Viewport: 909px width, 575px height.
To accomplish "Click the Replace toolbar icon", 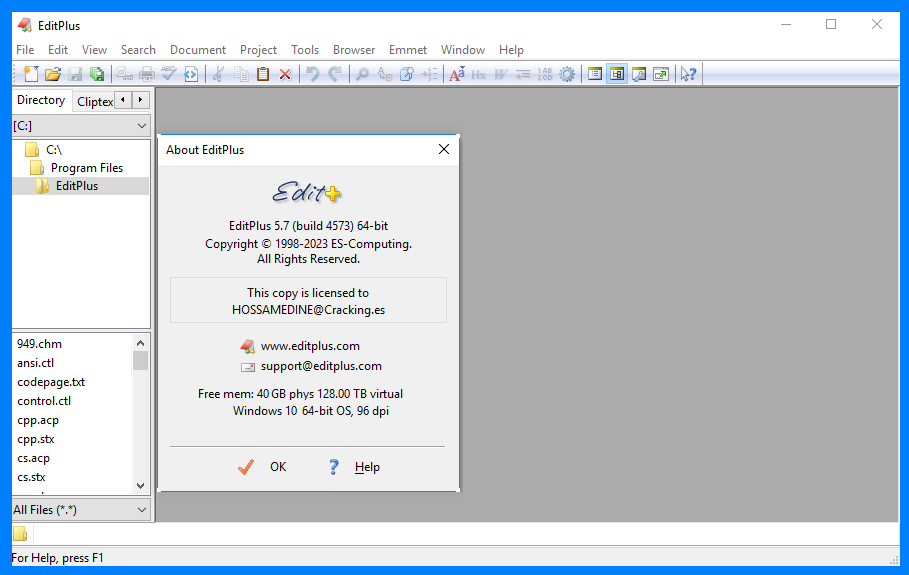I will click(x=384, y=74).
